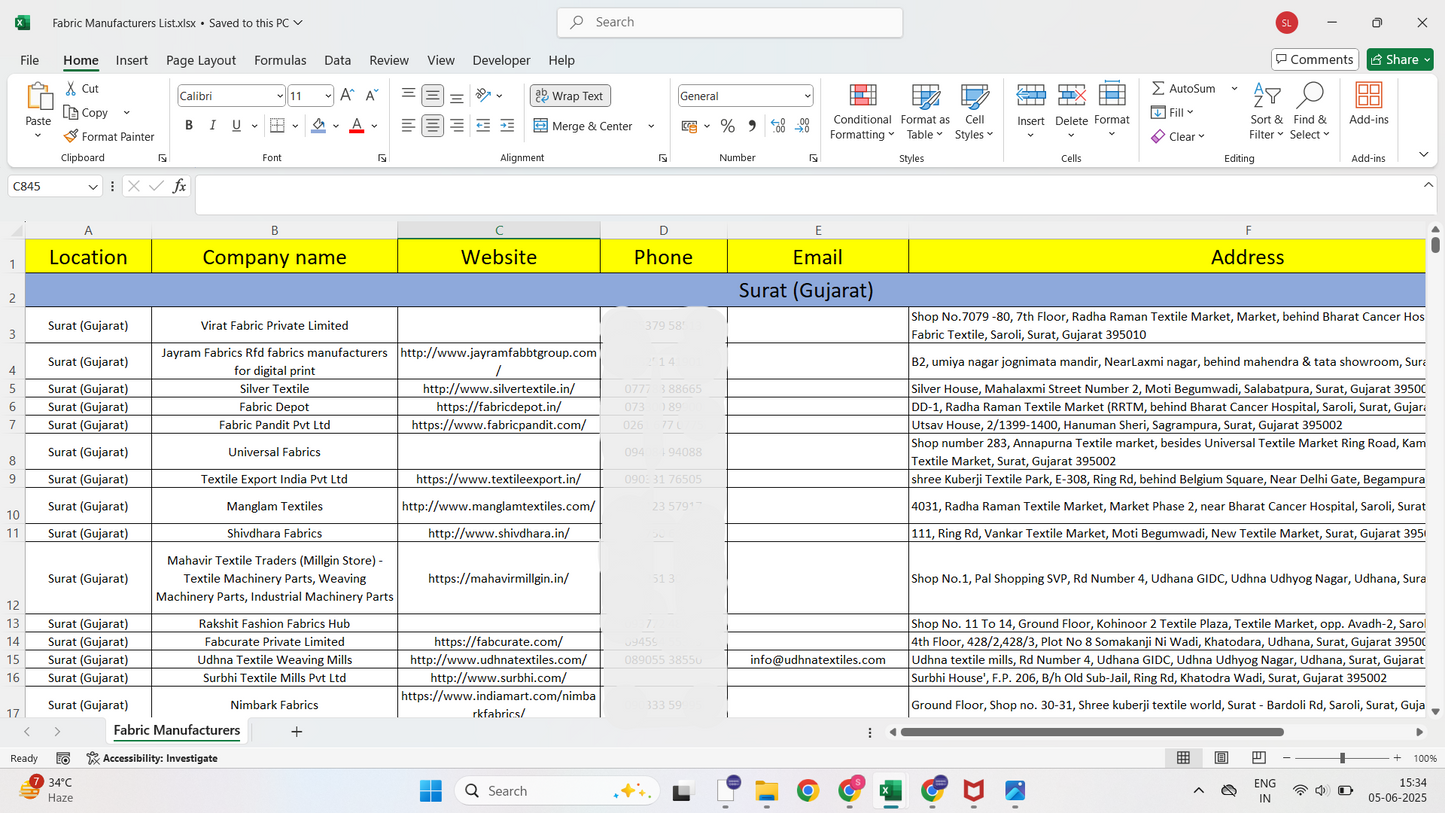Apply Percent Style to the cell
The image size is (1445, 813).
coord(727,125)
